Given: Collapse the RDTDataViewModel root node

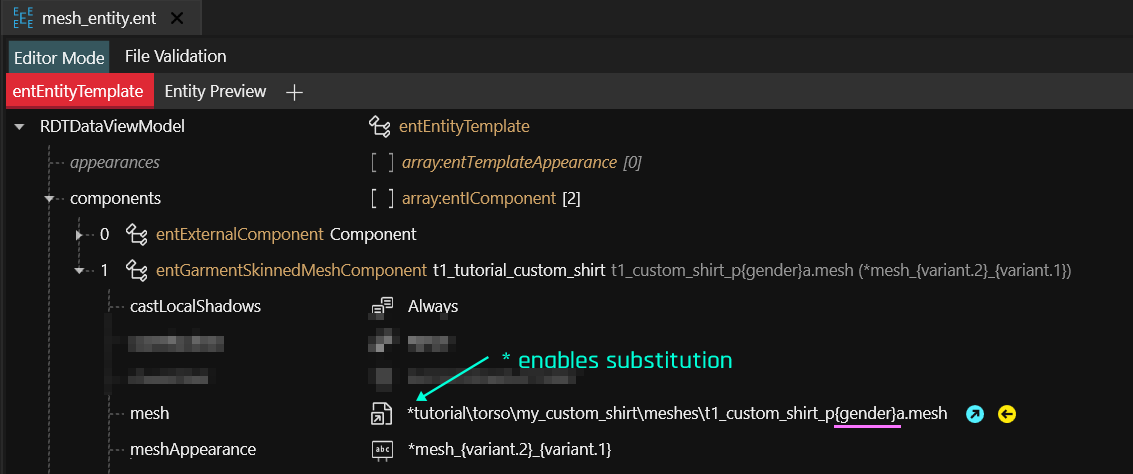Looking at the screenshot, I should [x=19, y=126].
